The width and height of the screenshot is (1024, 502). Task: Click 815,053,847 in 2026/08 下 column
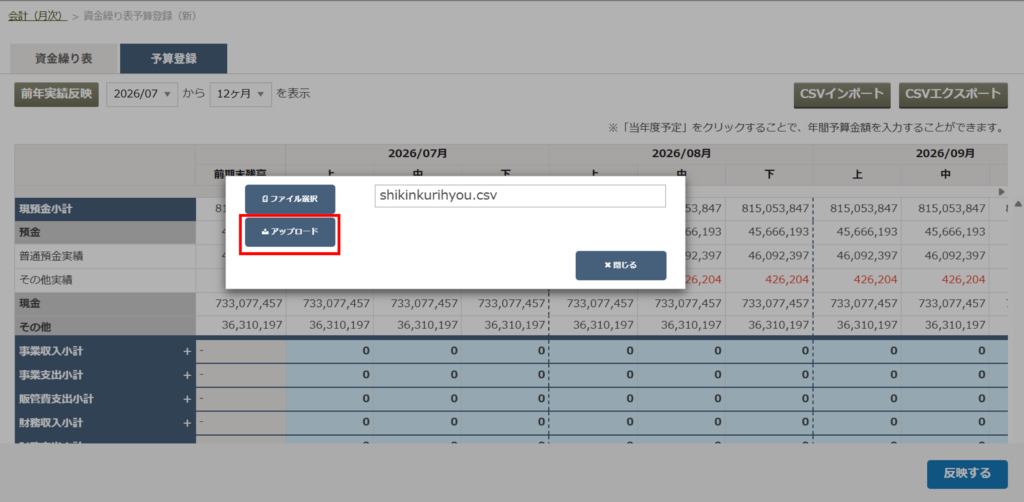(x=769, y=209)
